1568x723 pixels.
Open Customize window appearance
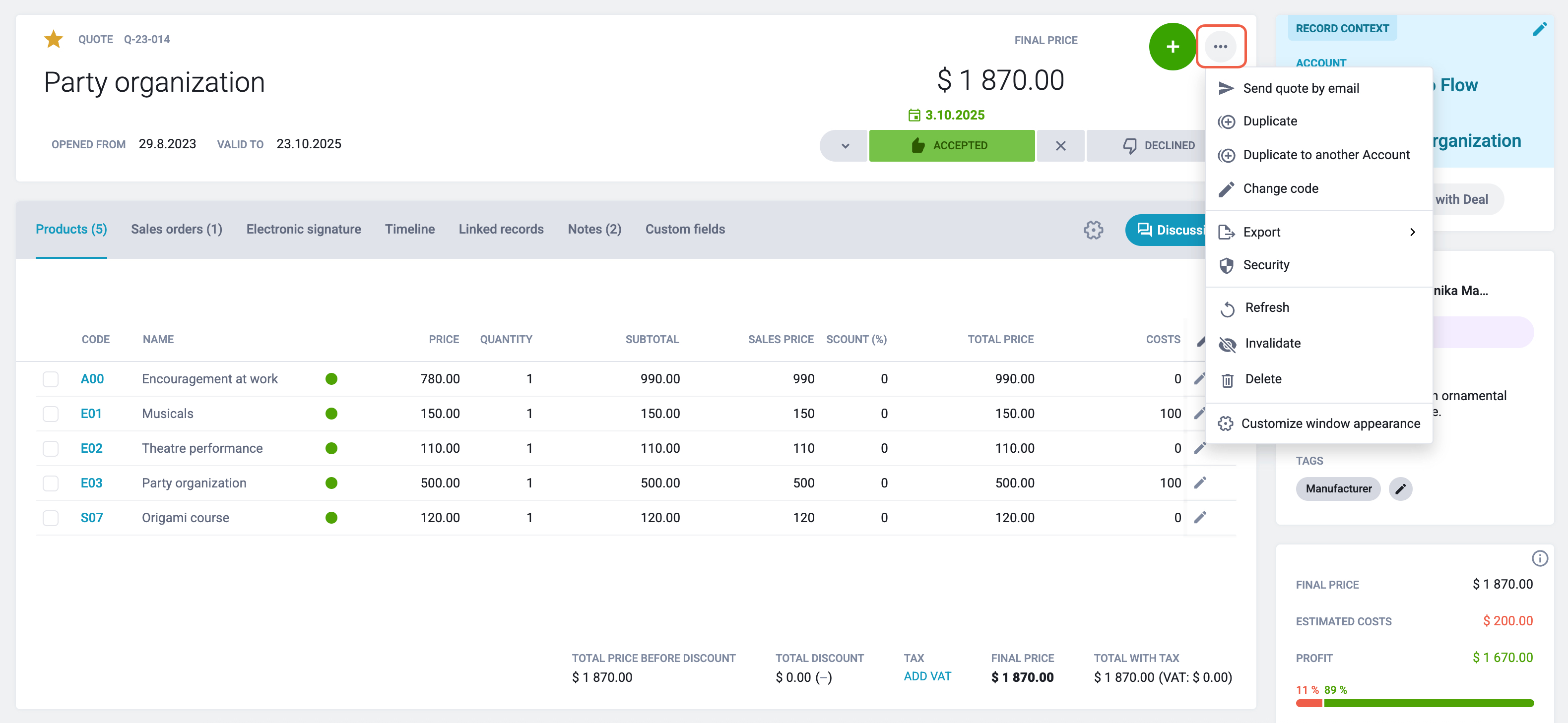coord(1318,424)
